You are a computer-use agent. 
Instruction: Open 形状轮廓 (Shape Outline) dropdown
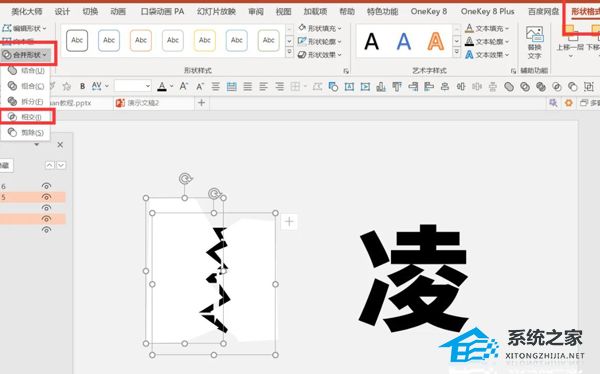[320, 41]
